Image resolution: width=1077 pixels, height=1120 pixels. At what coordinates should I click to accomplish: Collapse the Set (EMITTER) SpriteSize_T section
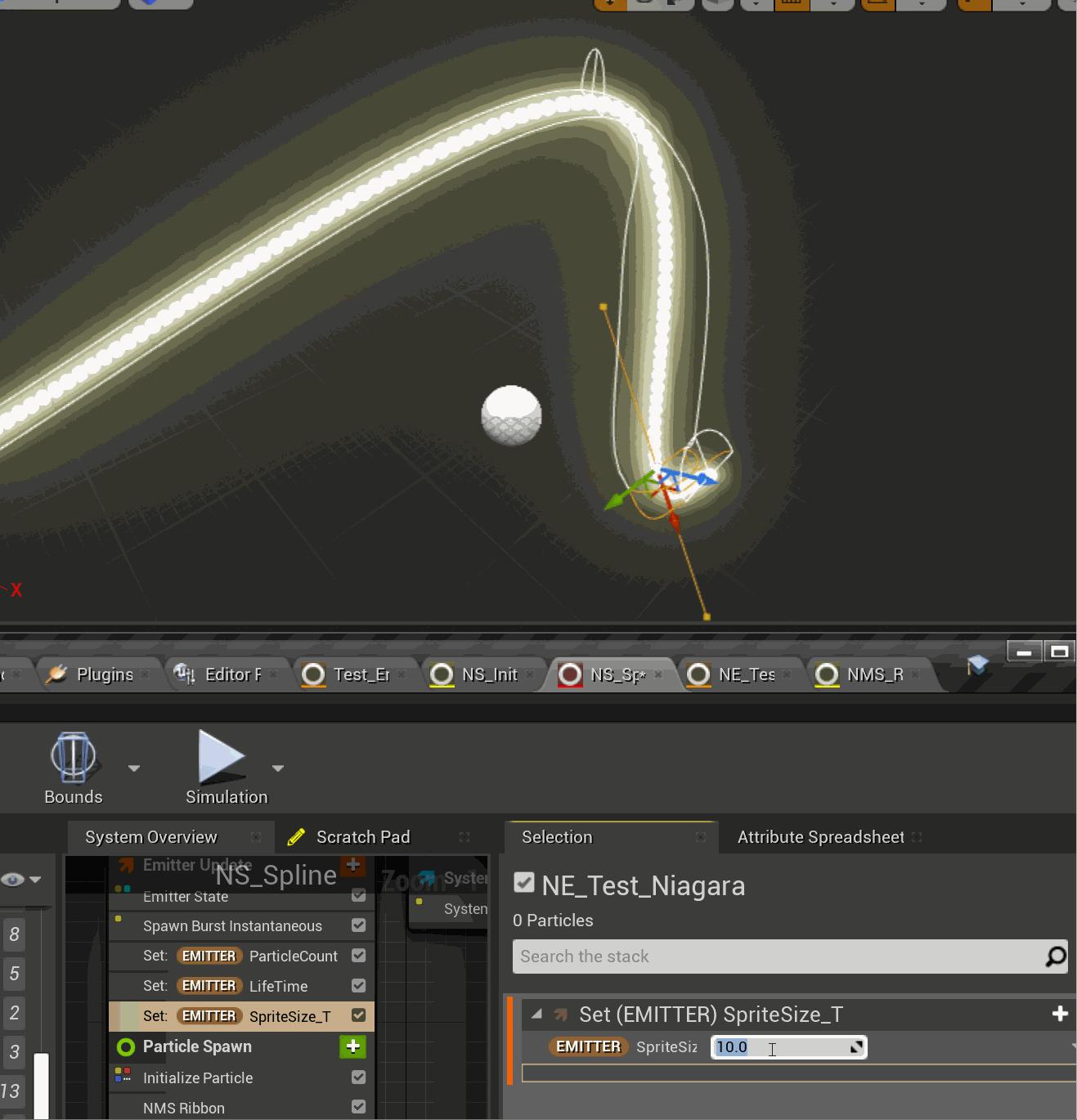(x=537, y=1014)
